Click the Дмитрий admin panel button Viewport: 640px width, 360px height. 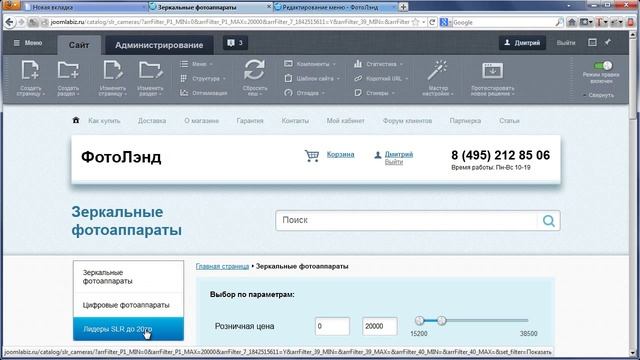click(x=522, y=42)
